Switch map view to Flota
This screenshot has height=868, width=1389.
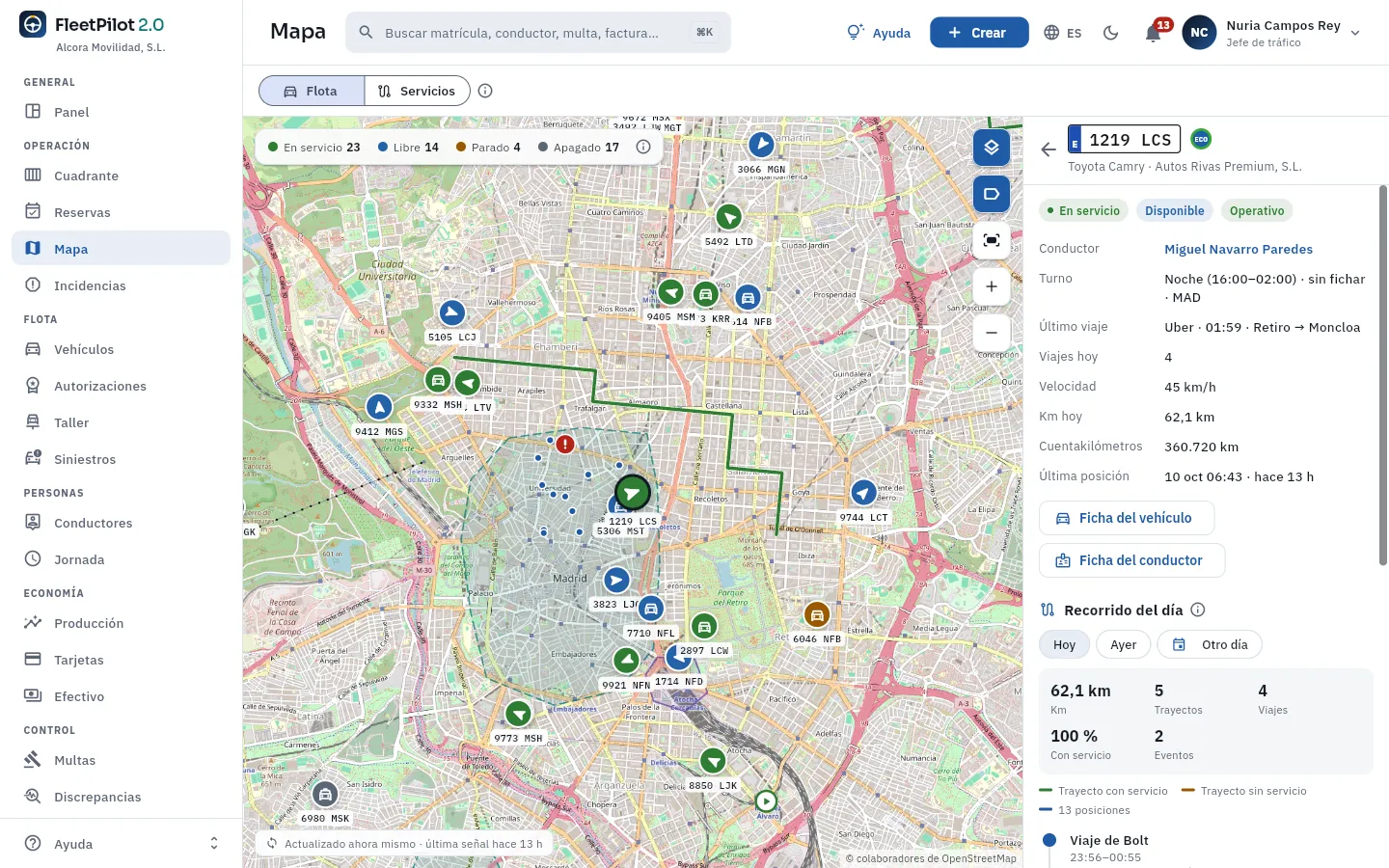click(x=312, y=91)
